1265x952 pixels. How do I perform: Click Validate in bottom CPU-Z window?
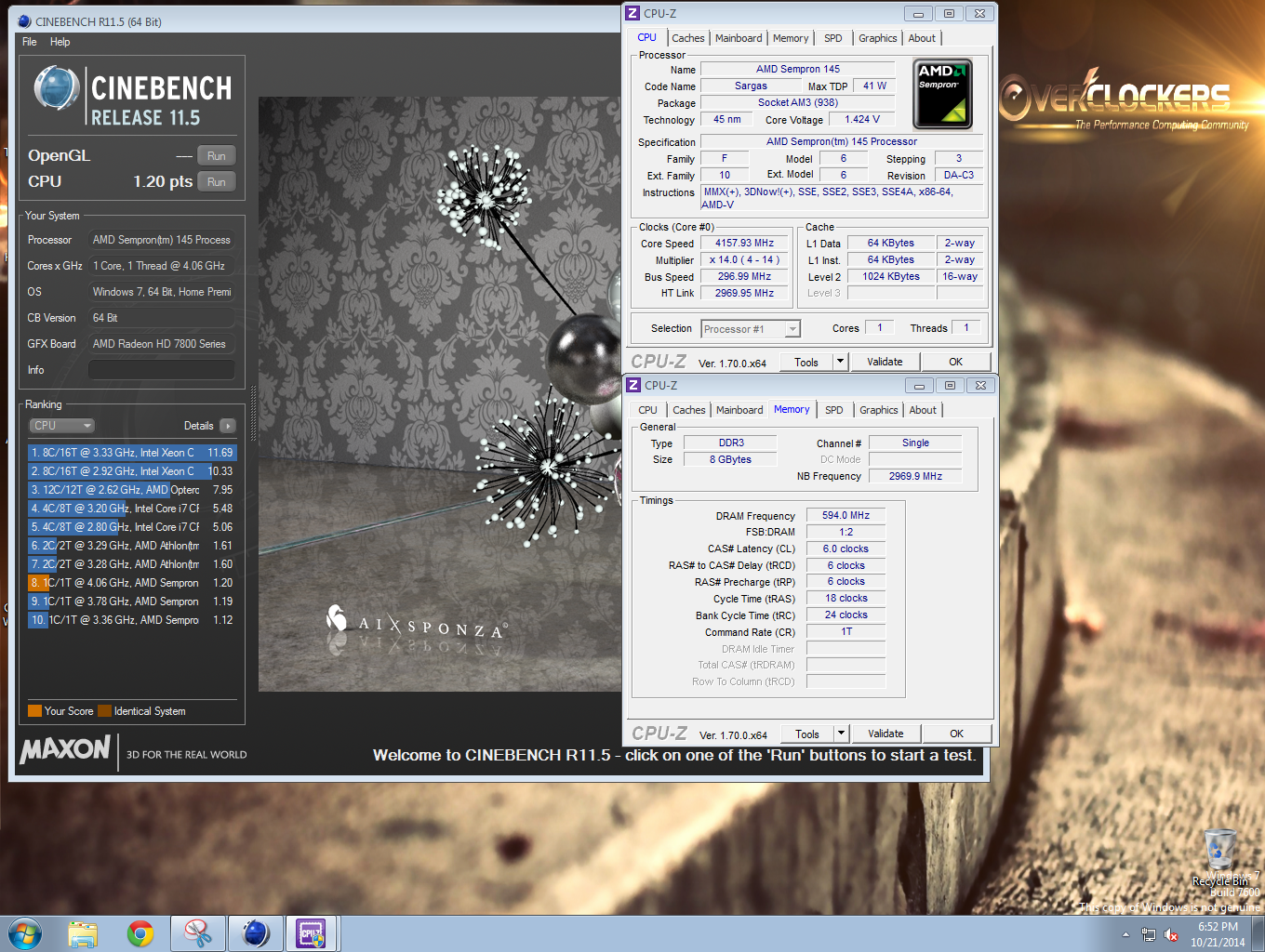coord(885,734)
